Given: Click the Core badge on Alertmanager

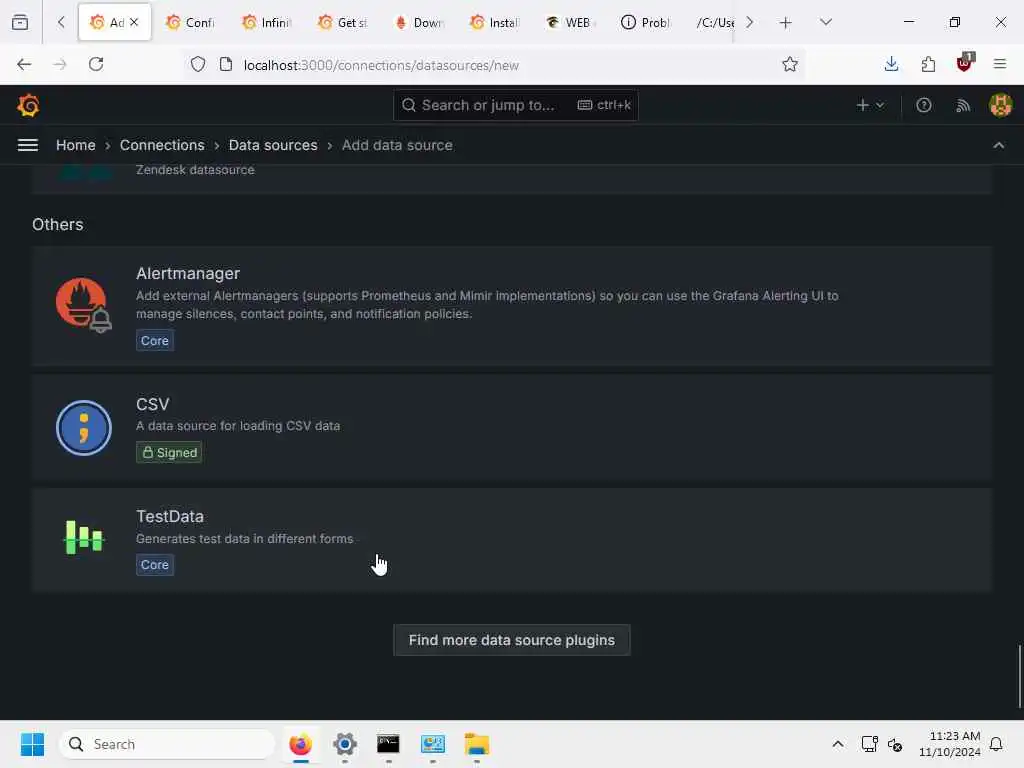Looking at the screenshot, I should tap(155, 340).
